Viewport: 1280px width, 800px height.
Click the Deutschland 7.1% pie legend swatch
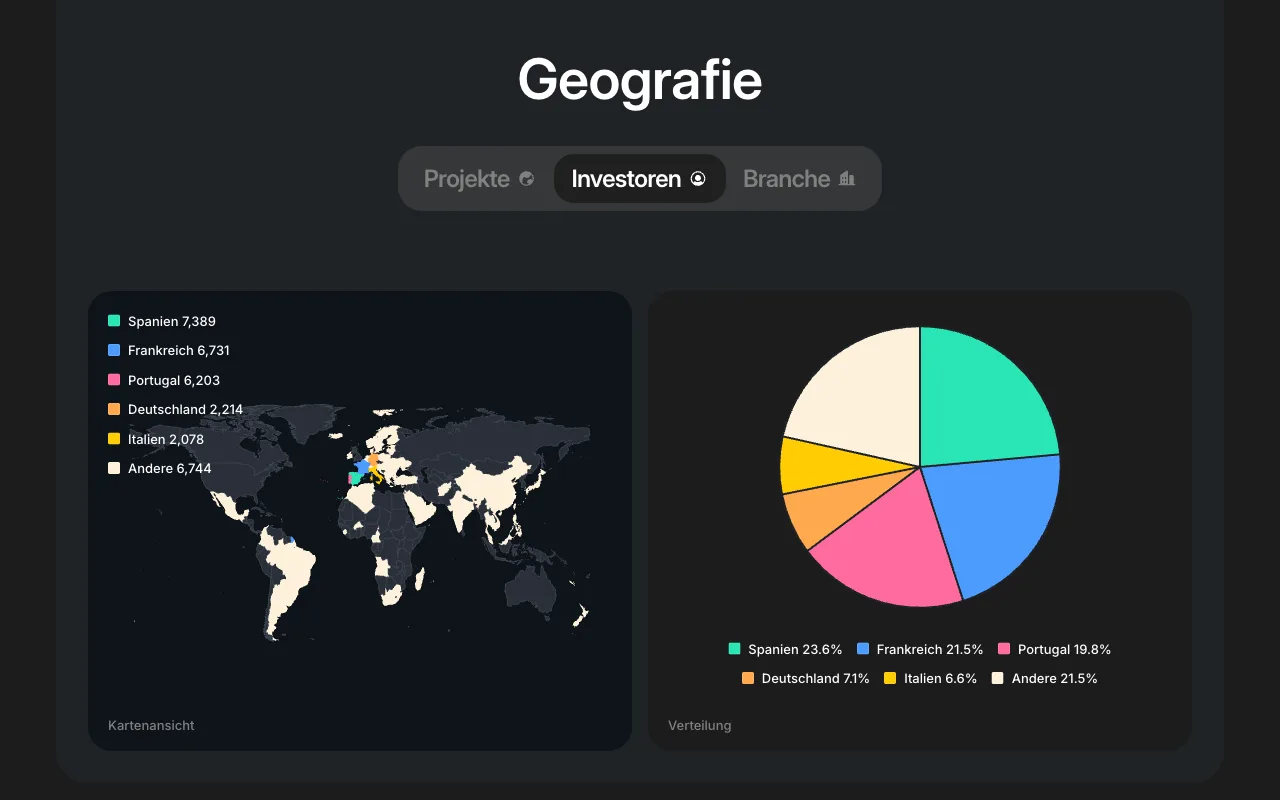pos(748,678)
